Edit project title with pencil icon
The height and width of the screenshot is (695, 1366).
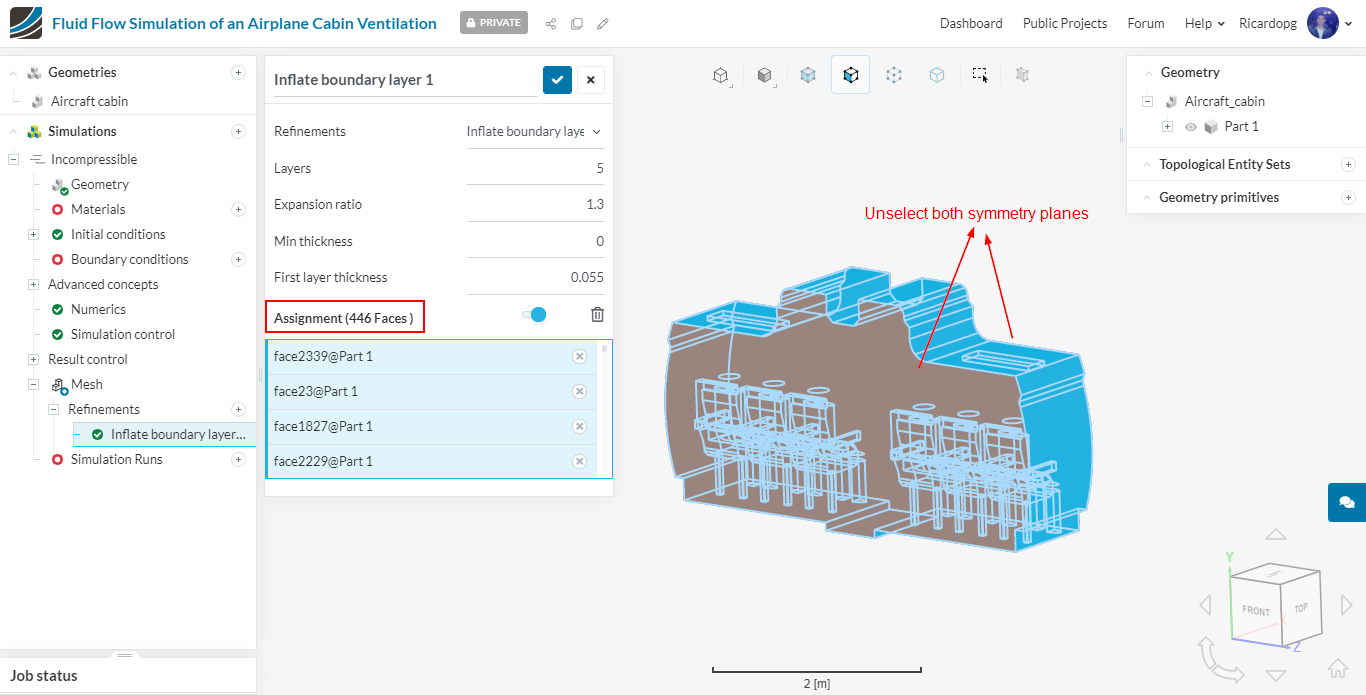coord(603,24)
